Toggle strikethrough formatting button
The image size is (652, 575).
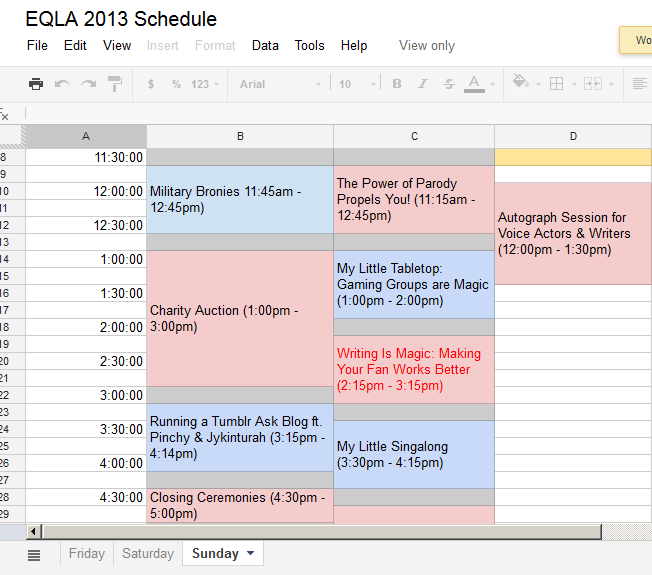coord(449,84)
